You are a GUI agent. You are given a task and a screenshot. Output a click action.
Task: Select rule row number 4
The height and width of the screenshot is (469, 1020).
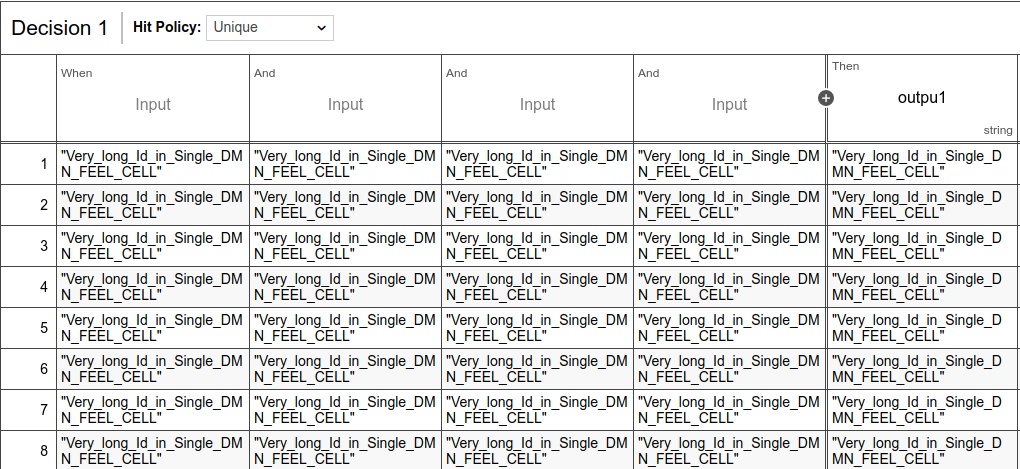[x=29, y=287]
